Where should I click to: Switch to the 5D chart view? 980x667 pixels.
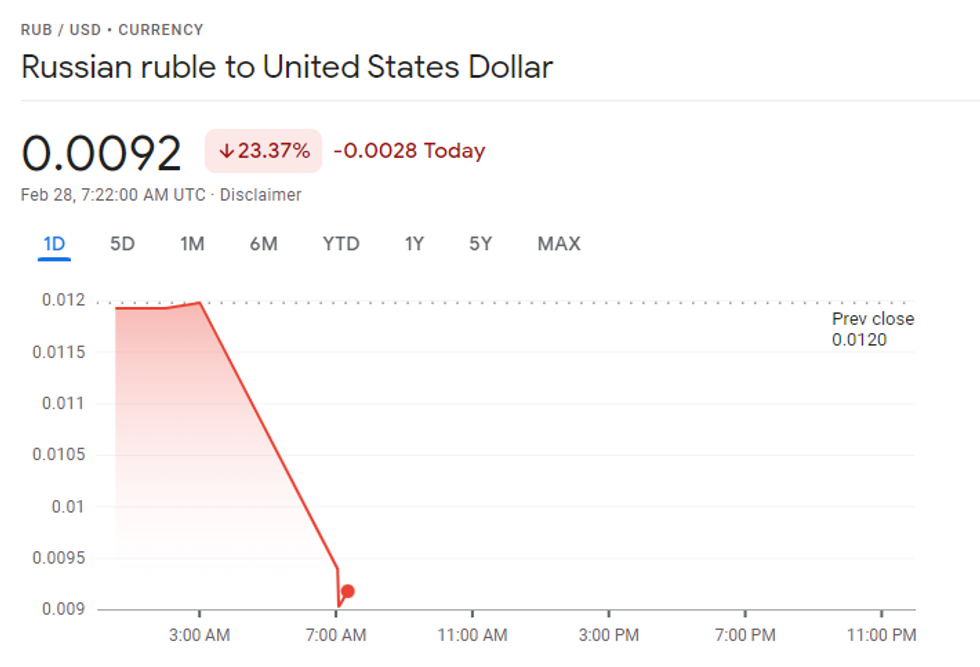coord(122,243)
